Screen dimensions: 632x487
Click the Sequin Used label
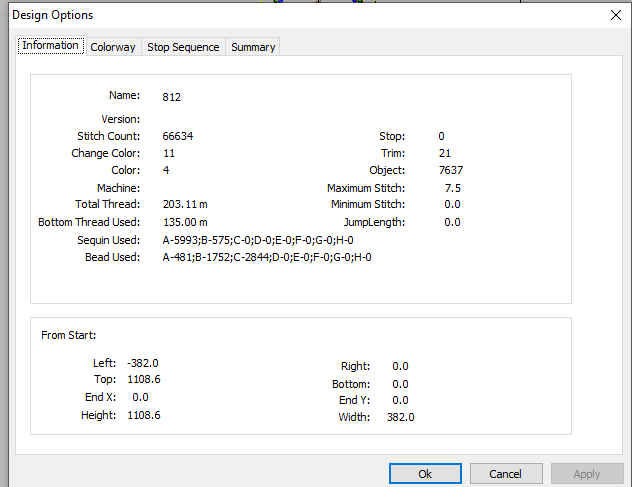109,240
